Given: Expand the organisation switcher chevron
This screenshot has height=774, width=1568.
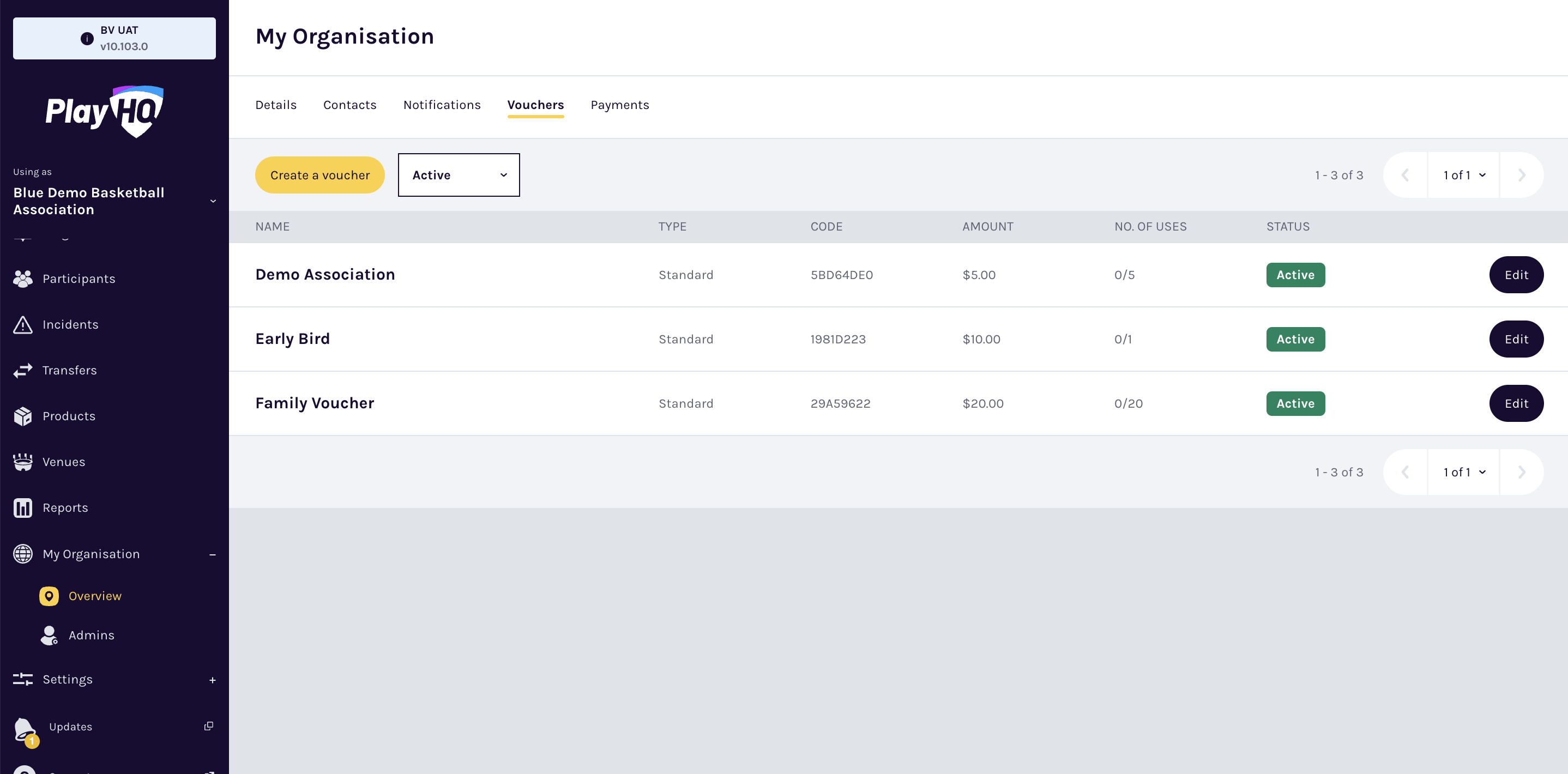Looking at the screenshot, I should tap(213, 201).
